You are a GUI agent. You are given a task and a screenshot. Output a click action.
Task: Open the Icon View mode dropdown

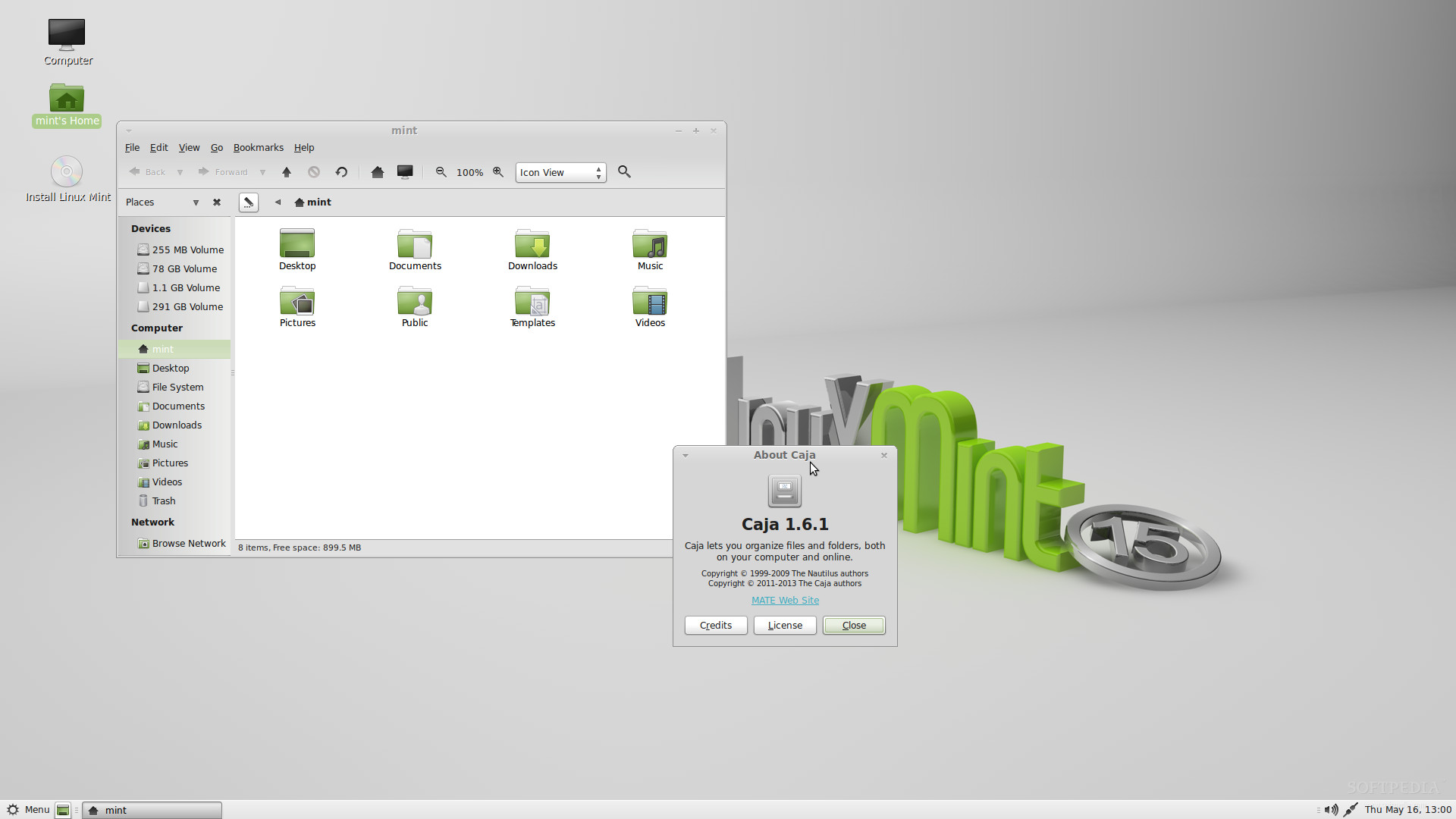[x=561, y=173]
